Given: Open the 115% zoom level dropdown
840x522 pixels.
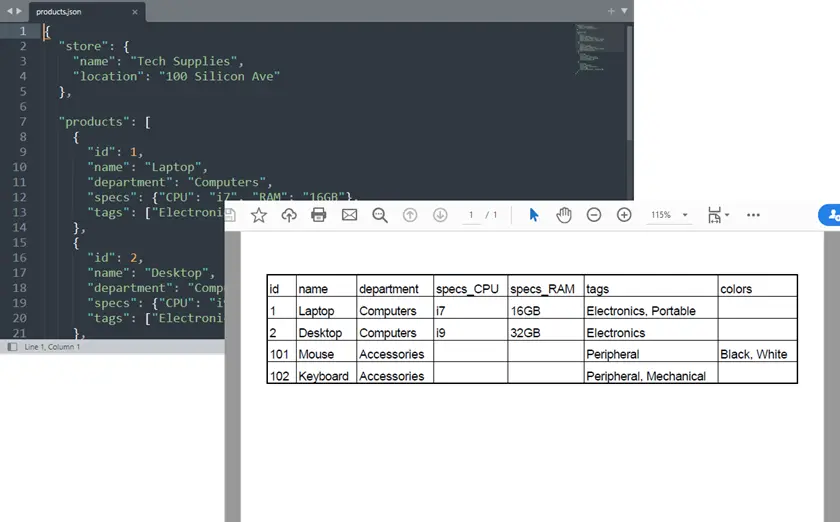Looking at the screenshot, I should pyautogui.click(x=670, y=215).
